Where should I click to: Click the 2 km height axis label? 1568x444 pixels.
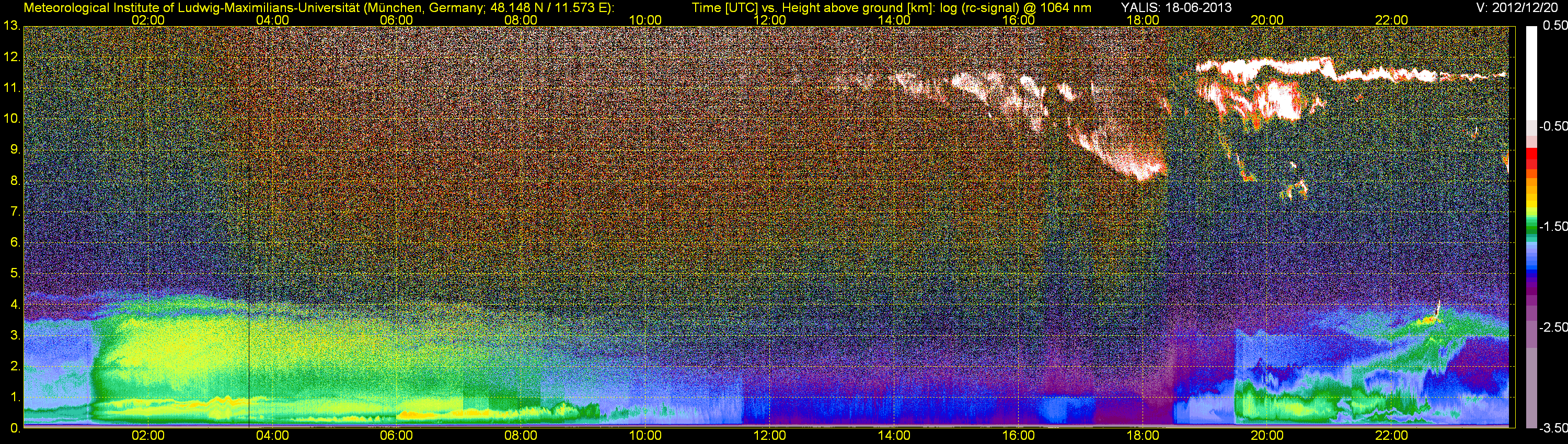[x=15, y=366]
